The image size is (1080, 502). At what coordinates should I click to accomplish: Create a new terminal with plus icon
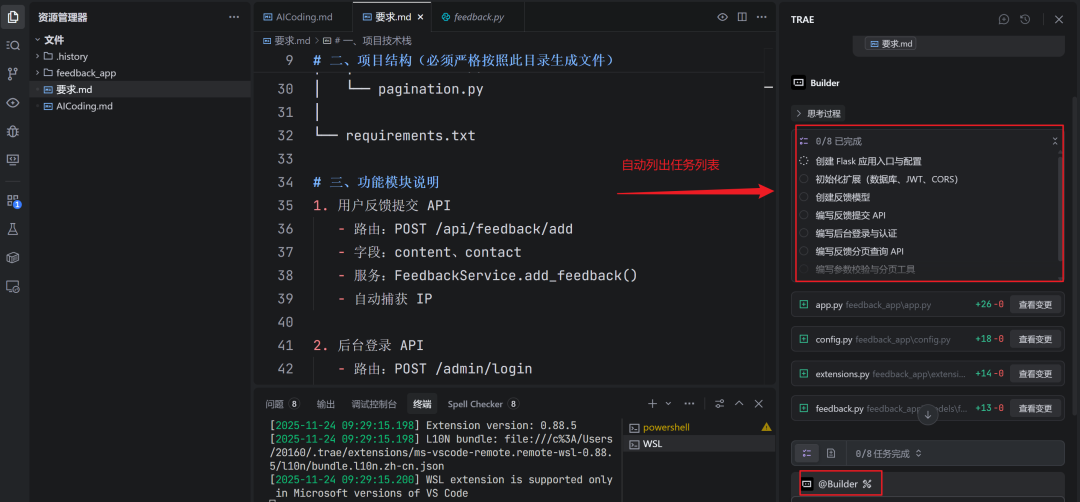pyautogui.click(x=652, y=404)
